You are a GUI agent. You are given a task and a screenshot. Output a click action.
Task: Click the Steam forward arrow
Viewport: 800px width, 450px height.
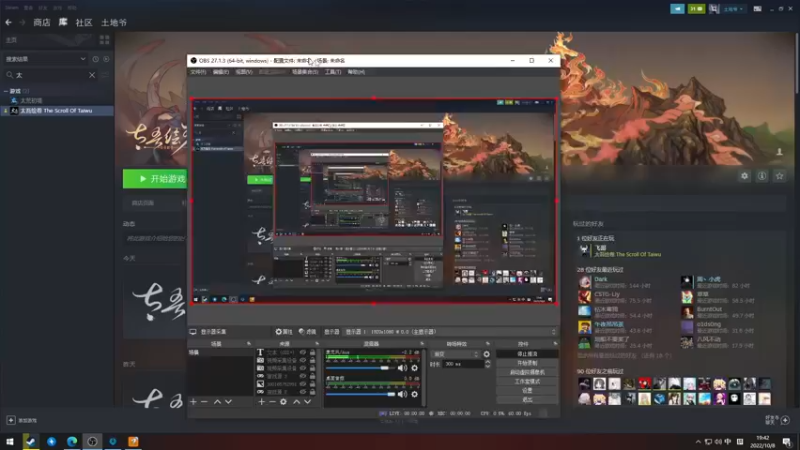[22, 22]
